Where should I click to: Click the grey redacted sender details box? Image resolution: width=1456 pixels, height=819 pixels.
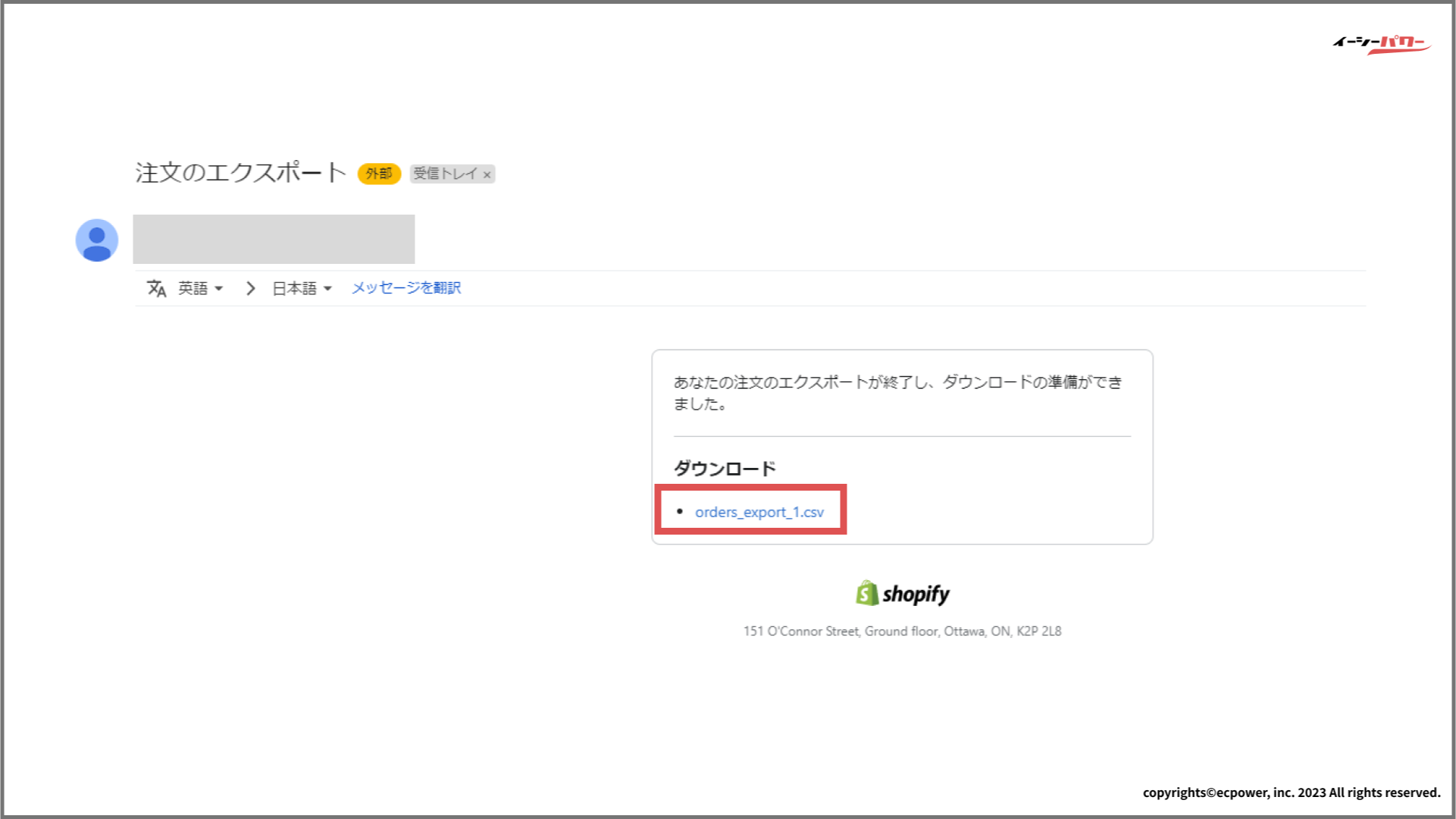(x=274, y=239)
